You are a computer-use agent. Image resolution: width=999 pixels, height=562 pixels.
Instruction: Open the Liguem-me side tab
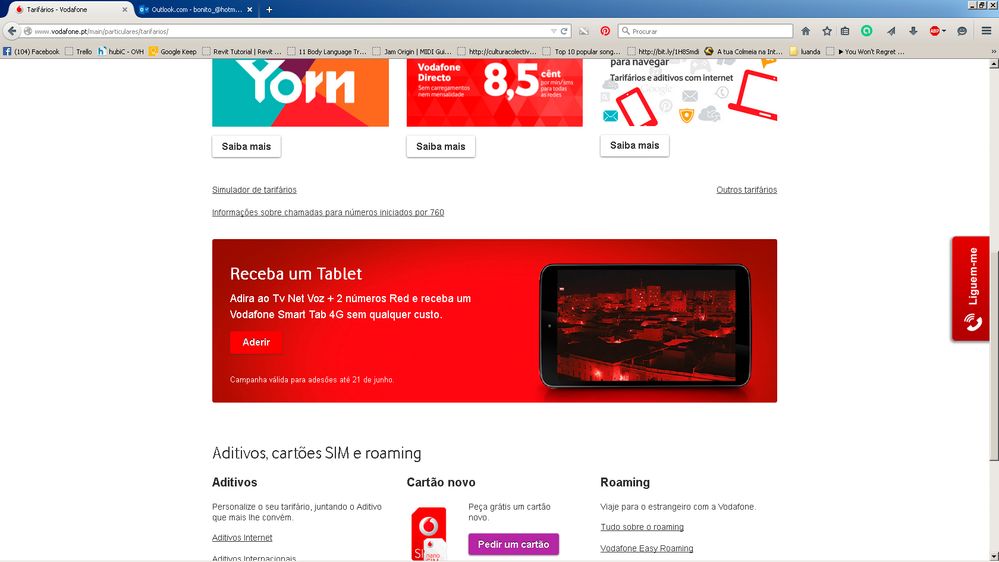(971, 289)
